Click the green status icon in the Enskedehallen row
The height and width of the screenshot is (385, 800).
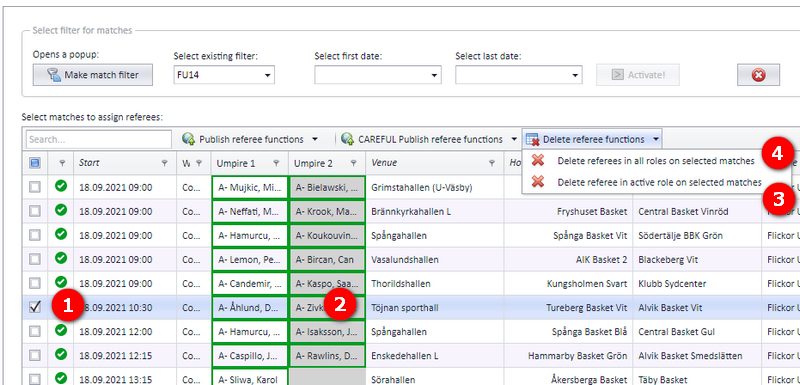tap(61, 354)
